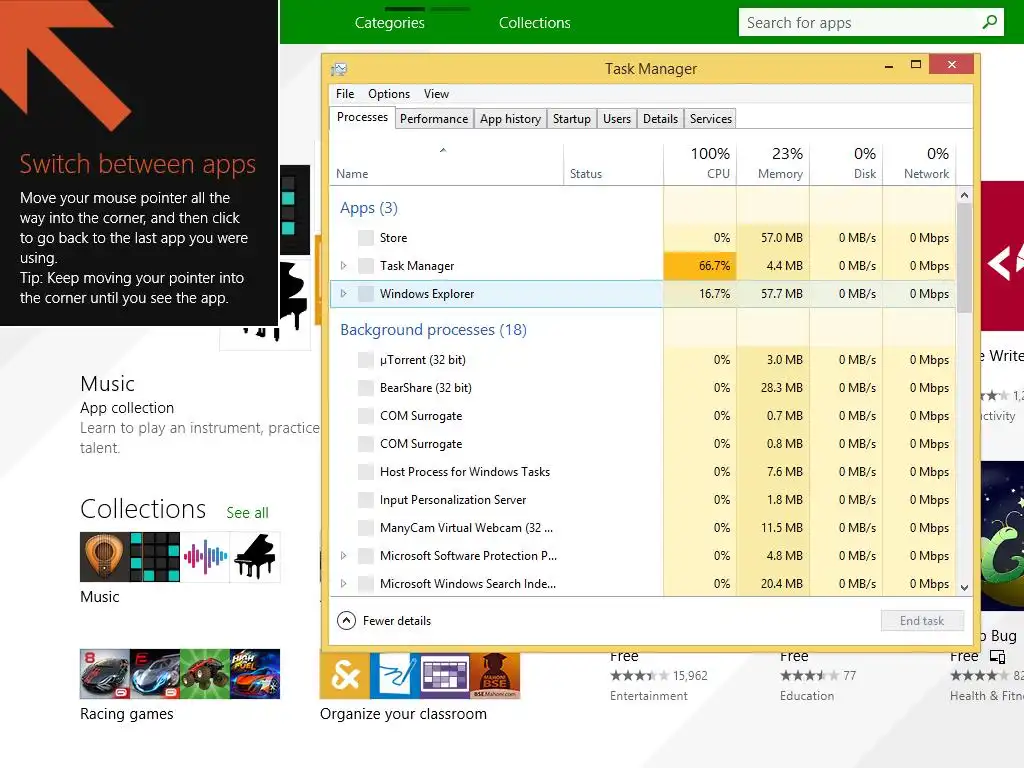Click the search magnifier icon in Store
Screen dimensions: 1024x768
tap(989, 22)
